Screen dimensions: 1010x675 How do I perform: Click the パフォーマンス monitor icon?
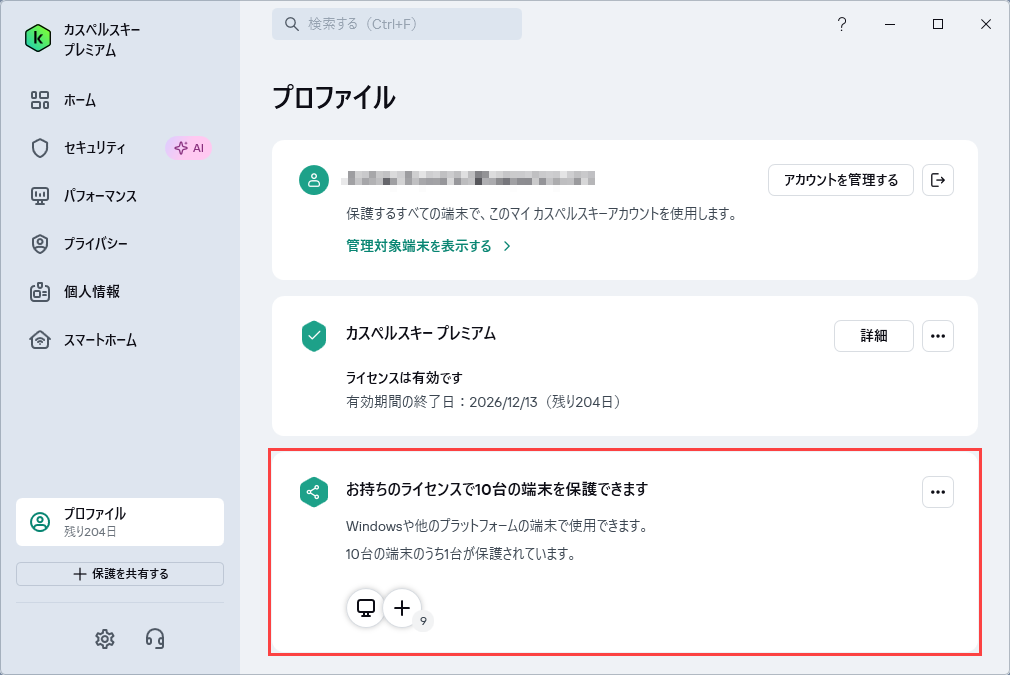[x=40, y=196]
